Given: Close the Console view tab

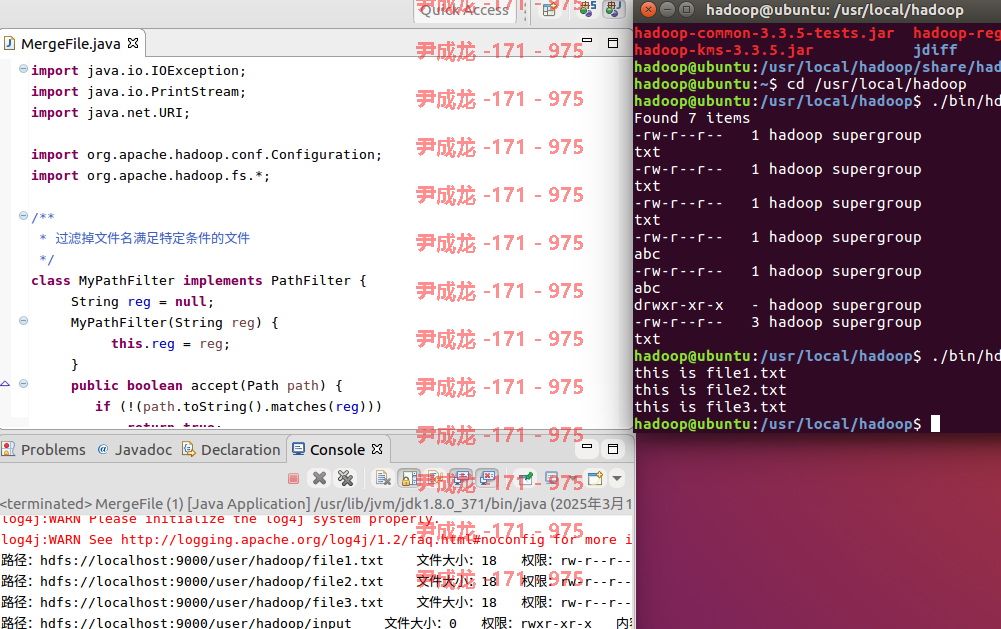Looking at the screenshot, I should [x=377, y=449].
